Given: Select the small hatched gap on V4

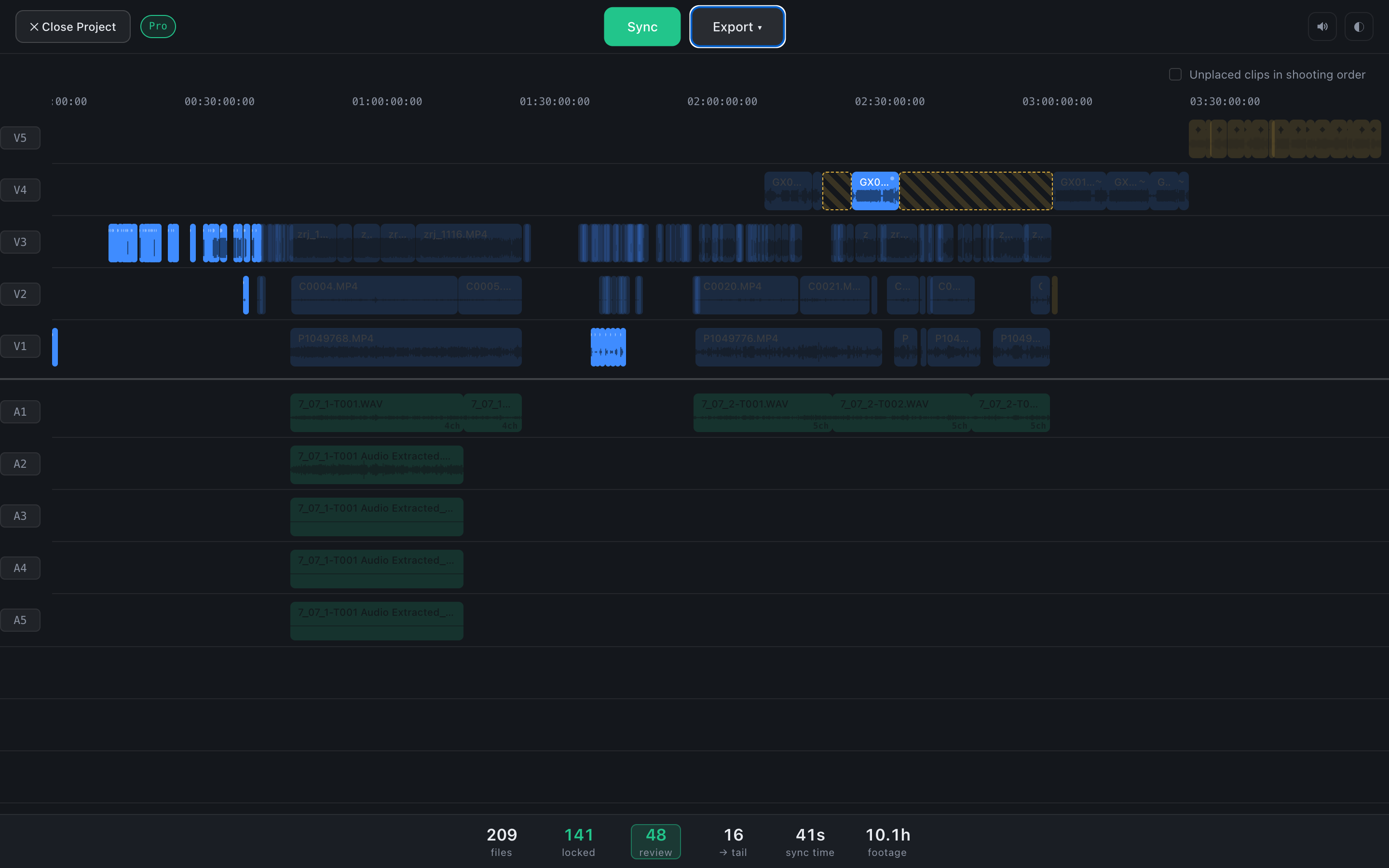Looking at the screenshot, I should (837, 191).
